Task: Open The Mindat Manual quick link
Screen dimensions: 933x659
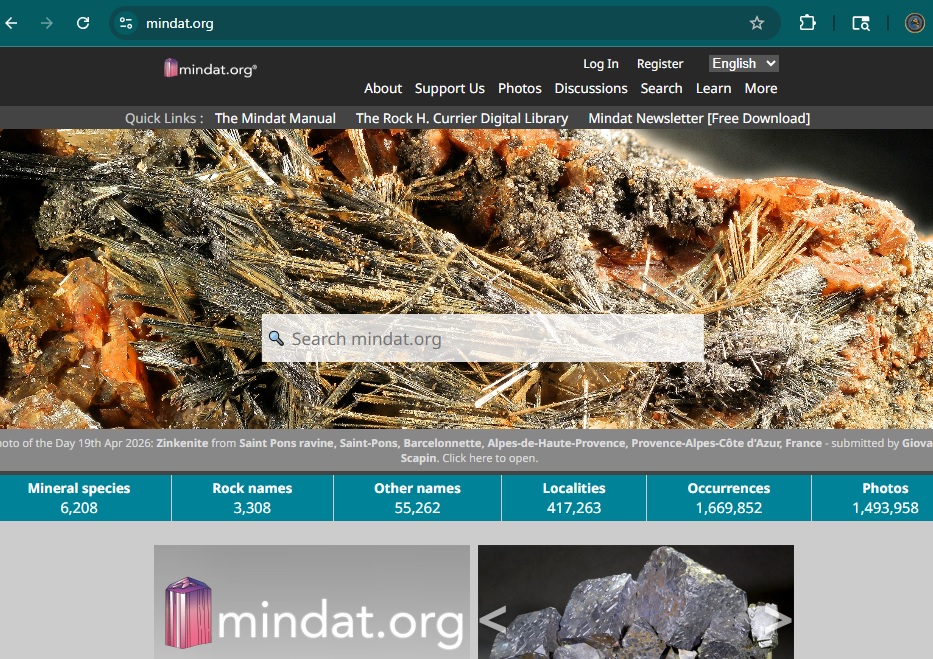Action: pos(275,117)
